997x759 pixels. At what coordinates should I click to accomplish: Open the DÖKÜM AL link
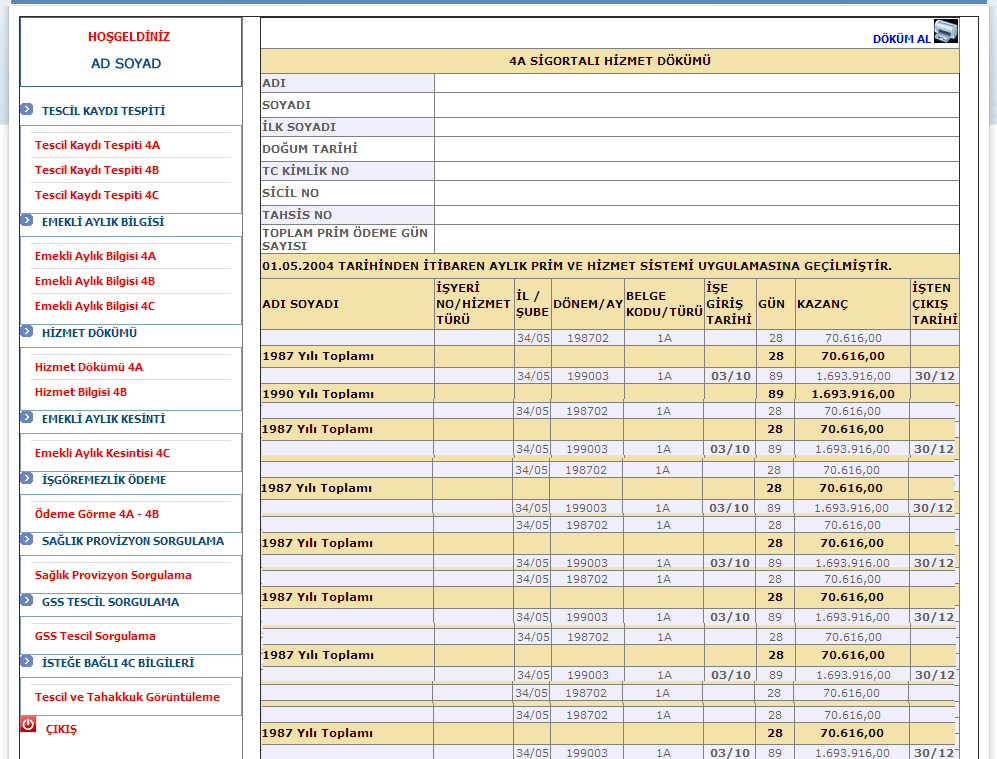pyautogui.click(x=901, y=39)
